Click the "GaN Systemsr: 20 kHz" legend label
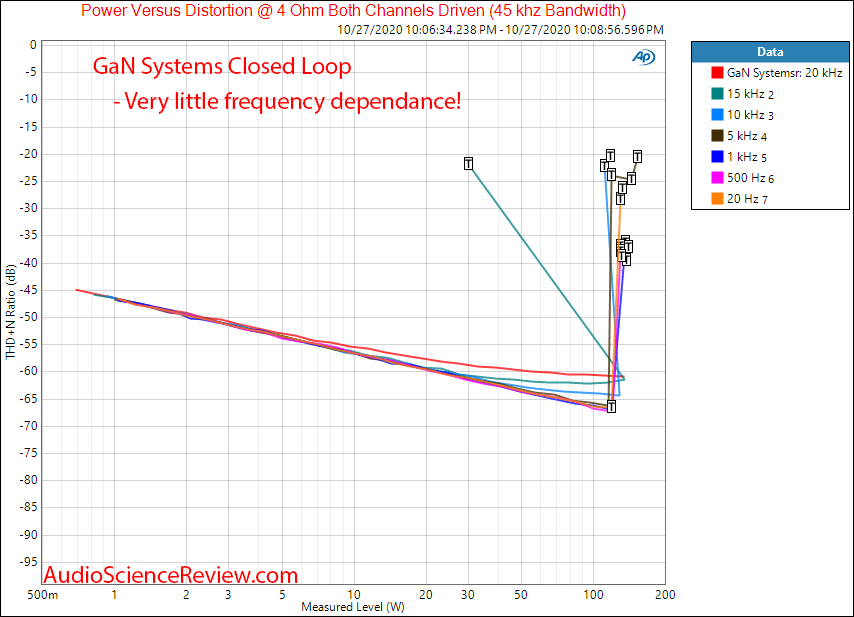The image size is (854, 617). [x=784, y=72]
